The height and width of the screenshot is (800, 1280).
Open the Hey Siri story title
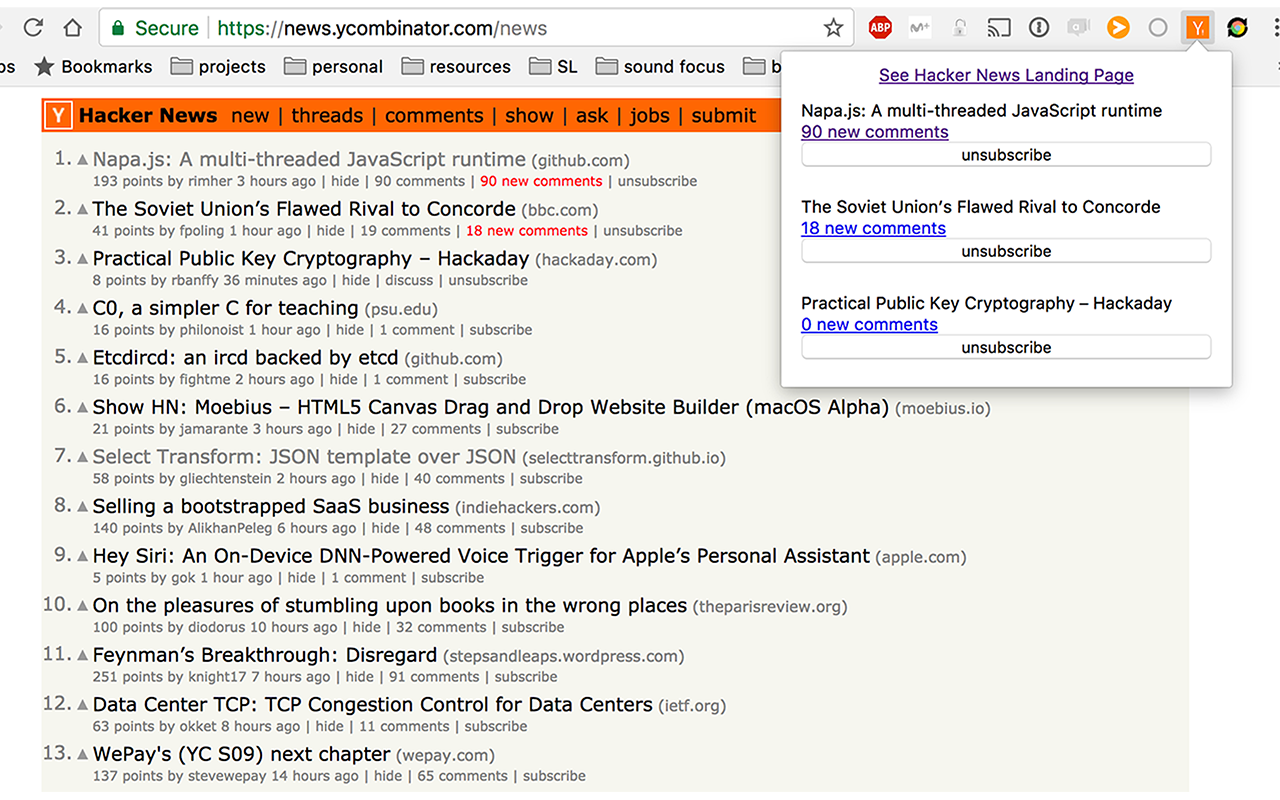pyautogui.click(x=481, y=556)
